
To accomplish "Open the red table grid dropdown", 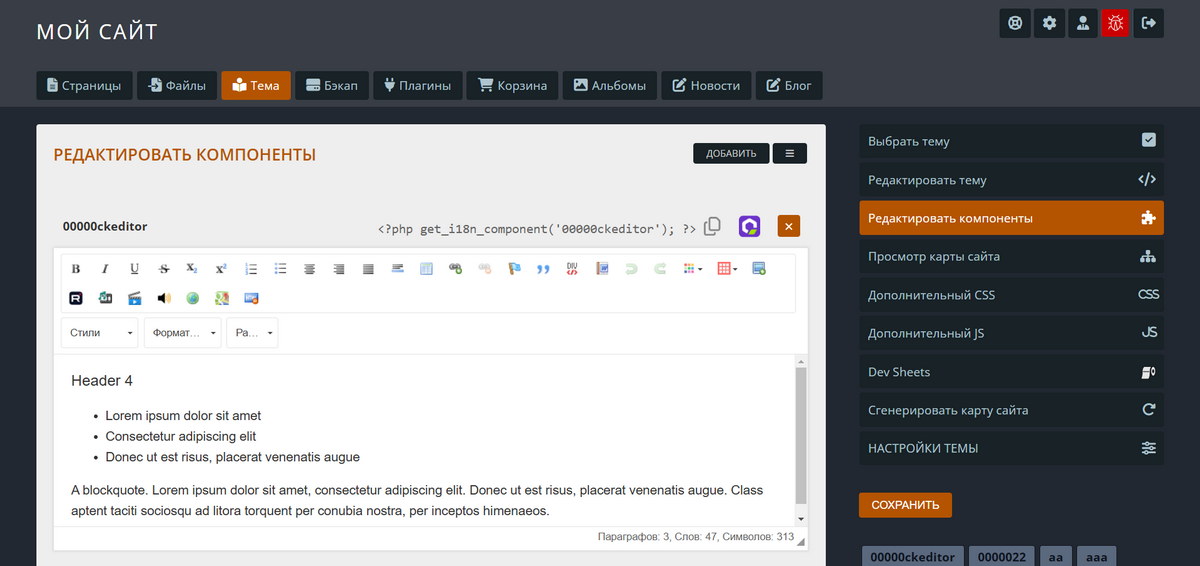I will coord(727,269).
